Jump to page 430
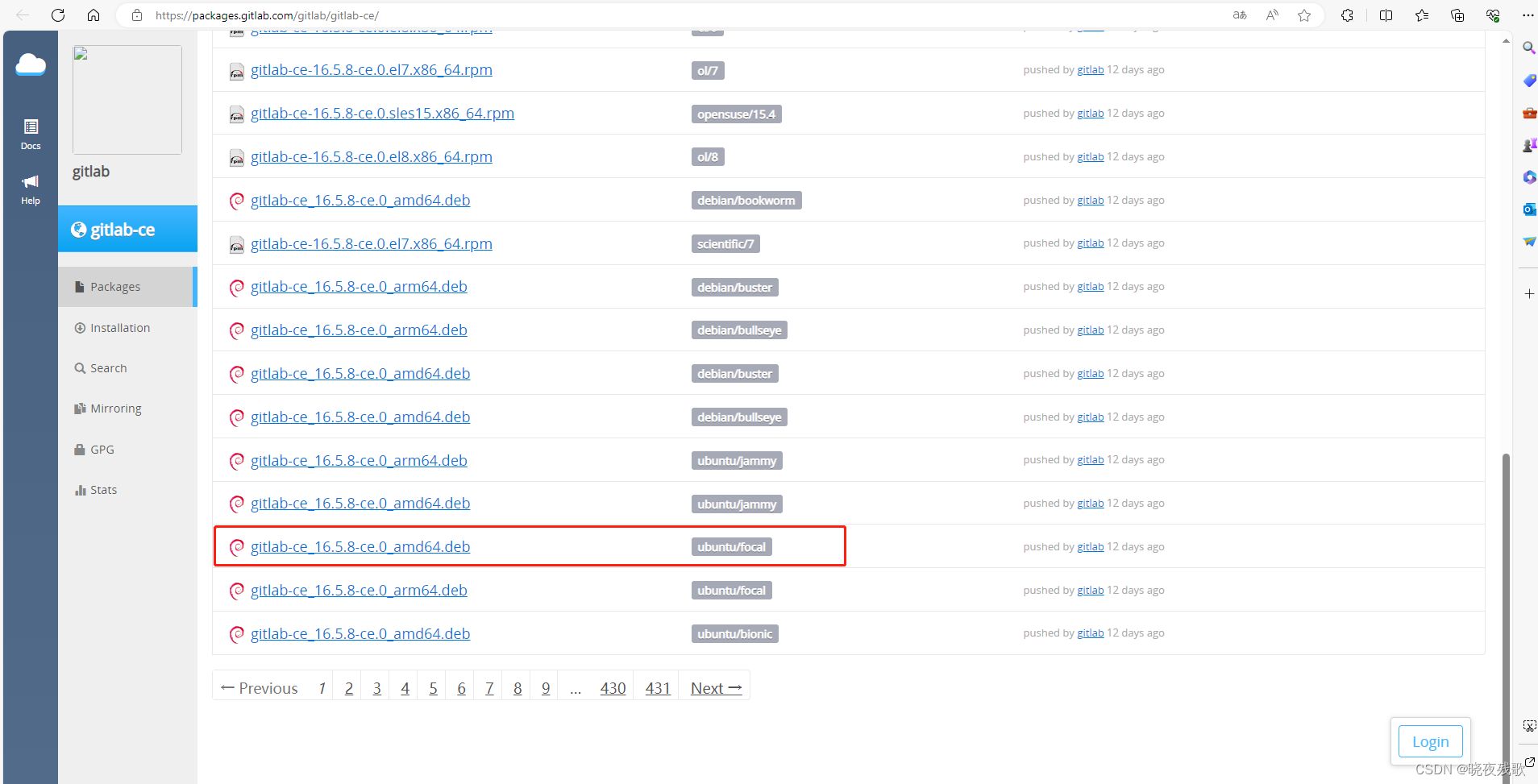Screen dimensions: 1538x784 [613, 688]
